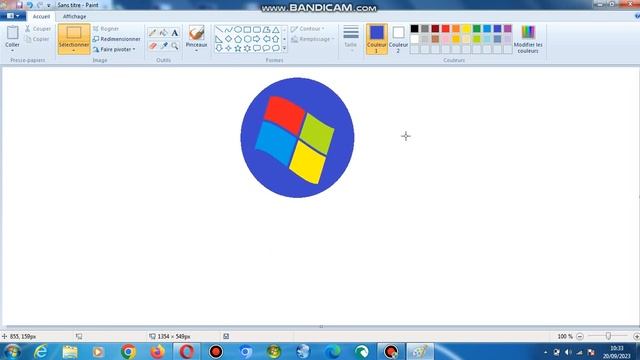Pick the right arrow shape

(257, 39)
